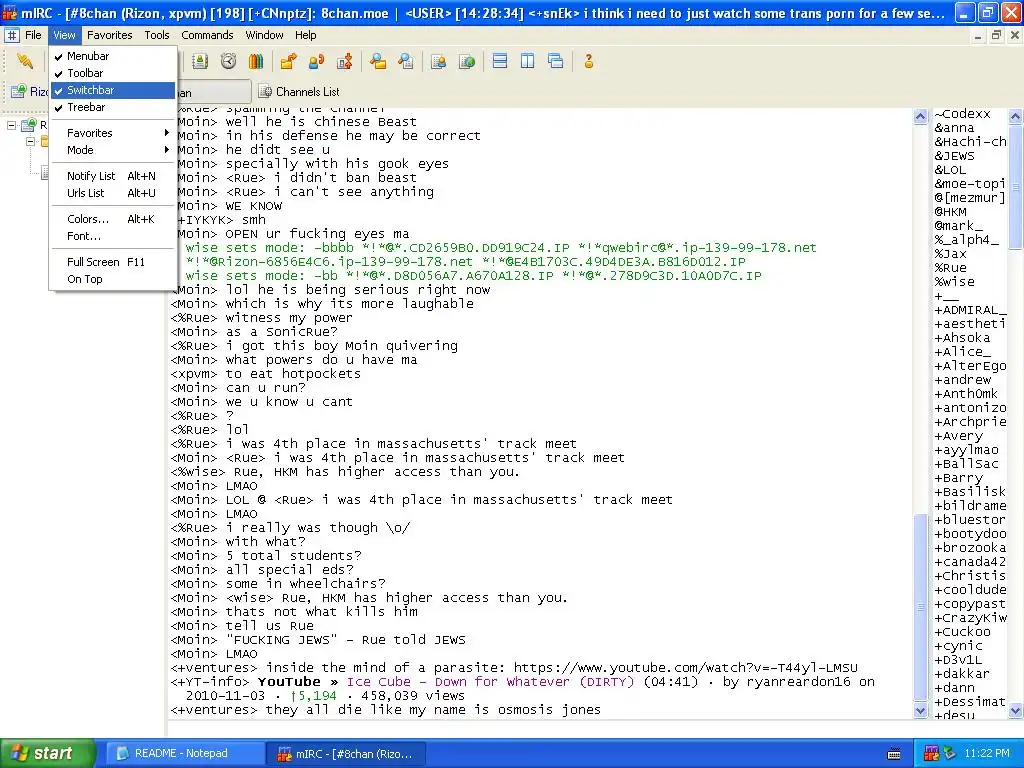Click the URLs List globe toolbar icon
Screen dimensions: 1024x768
467,61
